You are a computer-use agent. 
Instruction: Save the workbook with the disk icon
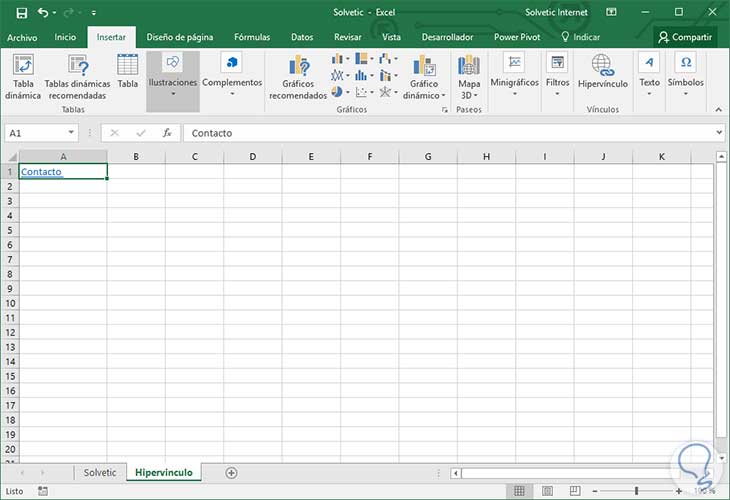[21, 13]
